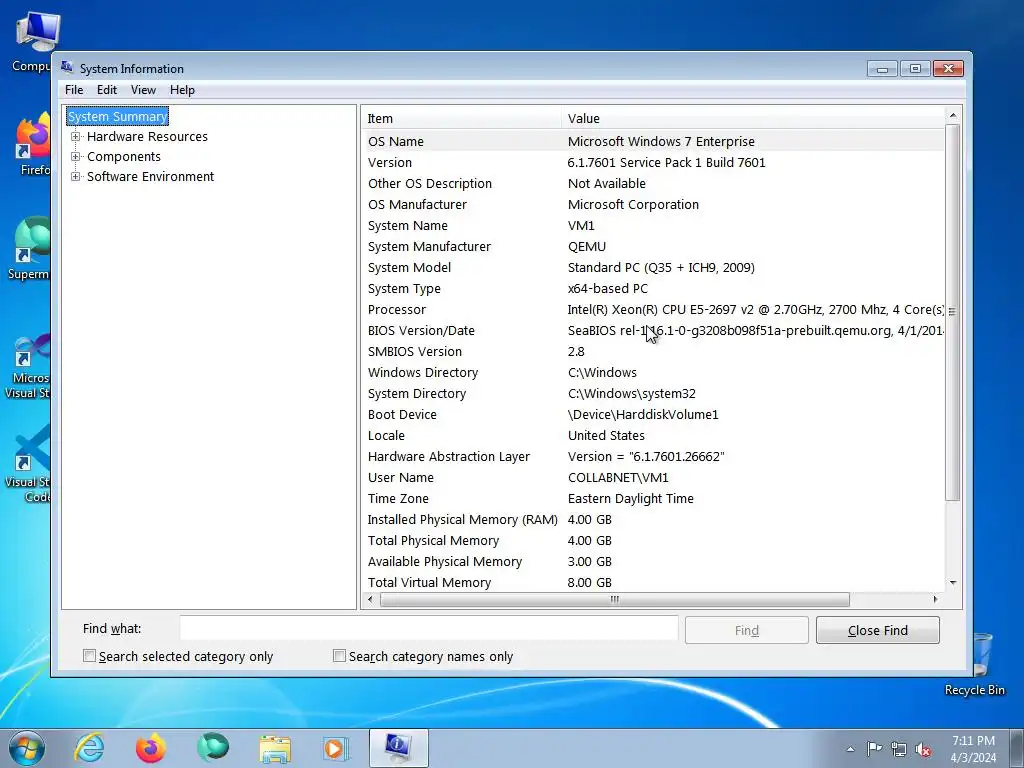Maximize the System Information window
The width and height of the screenshot is (1024, 768).
pyautogui.click(x=915, y=68)
